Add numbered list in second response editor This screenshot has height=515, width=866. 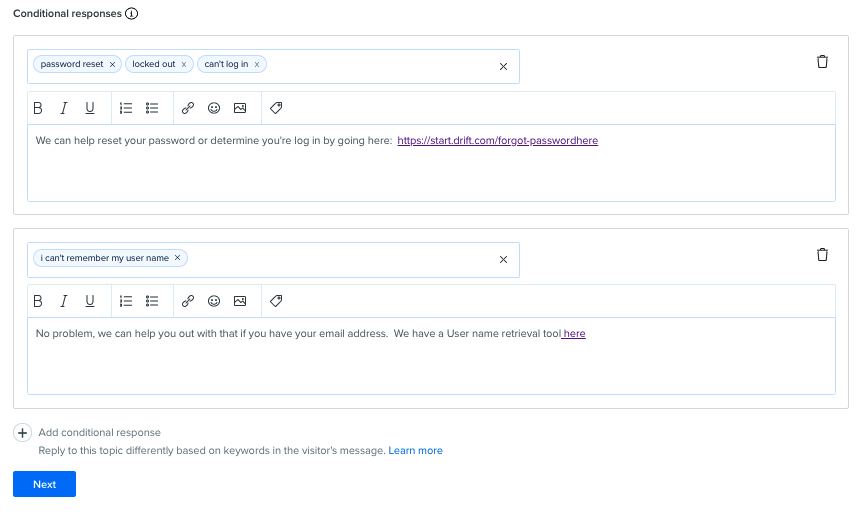(126, 301)
